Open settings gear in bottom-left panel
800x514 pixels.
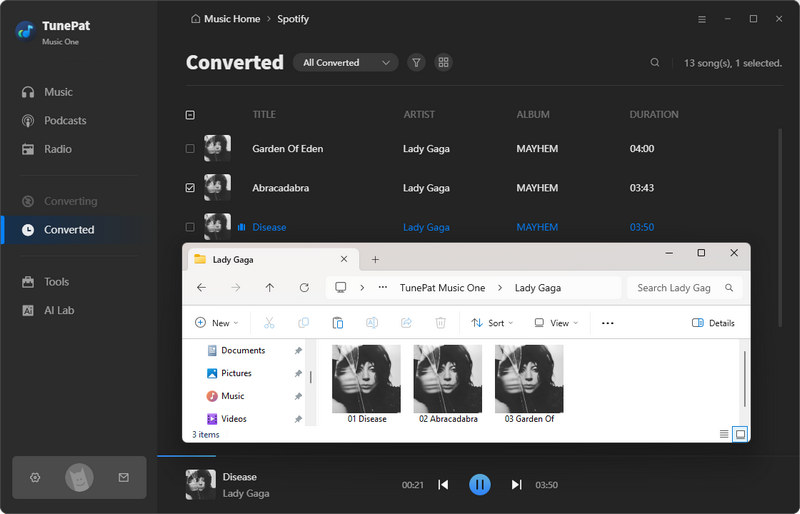tap(35, 478)
